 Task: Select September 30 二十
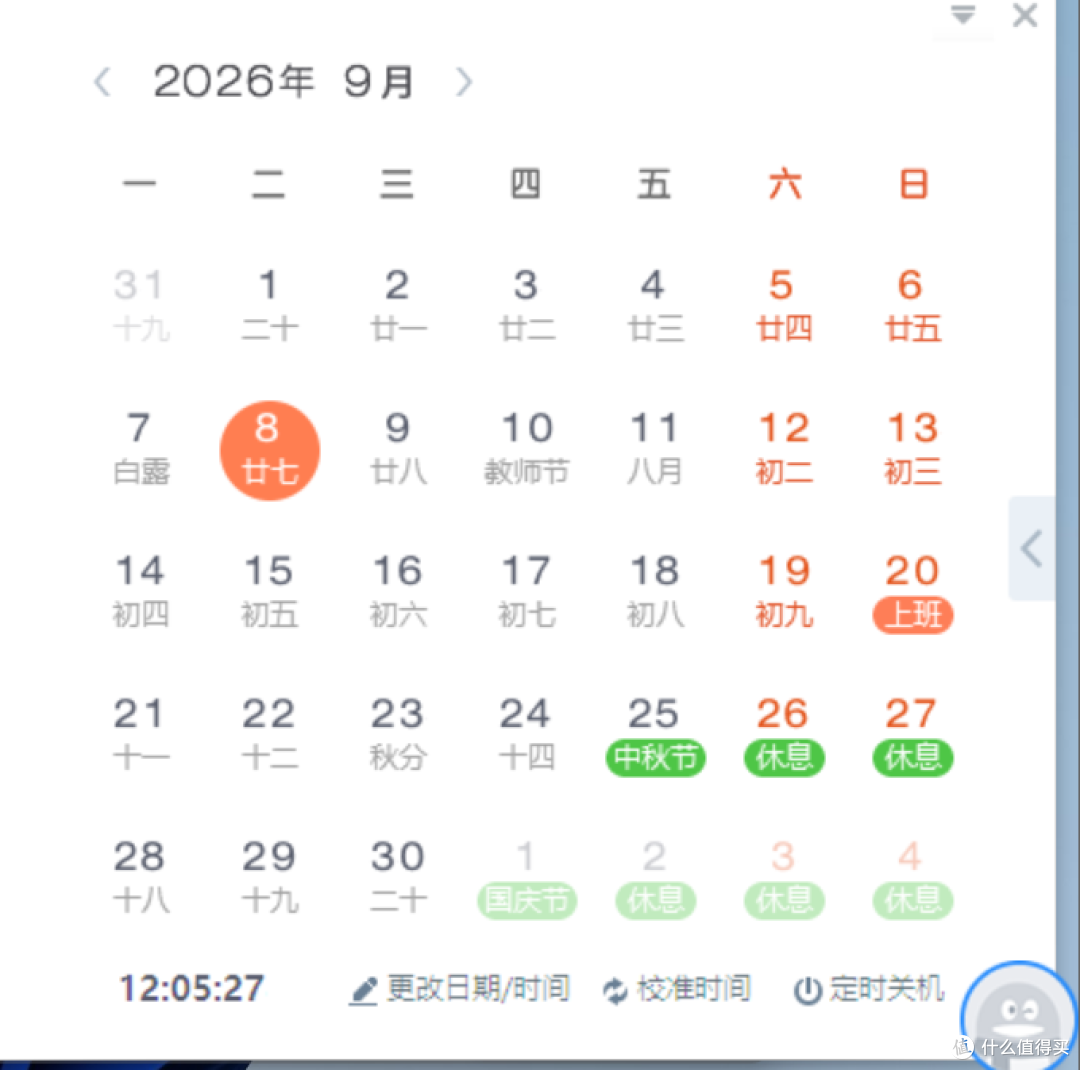(x=398, y=877)
